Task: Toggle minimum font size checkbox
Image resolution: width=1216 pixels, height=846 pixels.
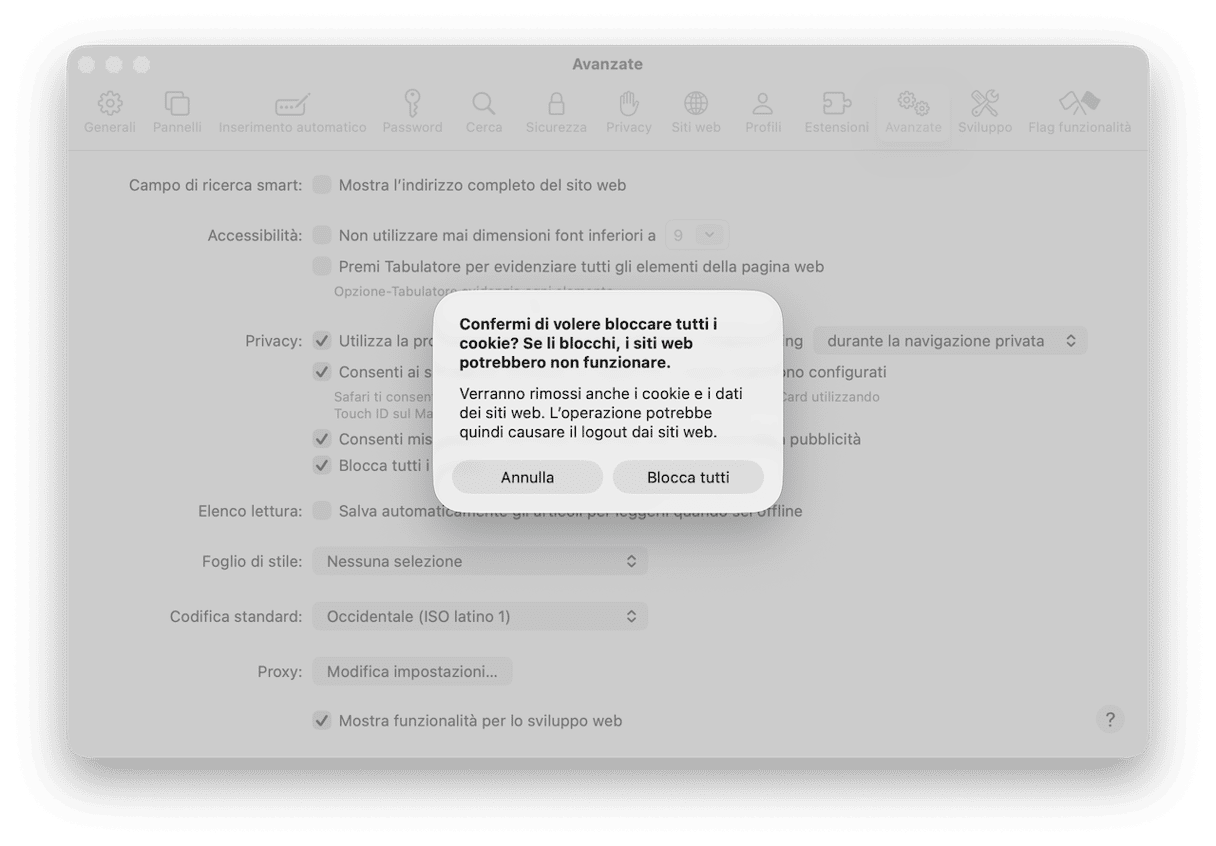Action: (322, 235)
